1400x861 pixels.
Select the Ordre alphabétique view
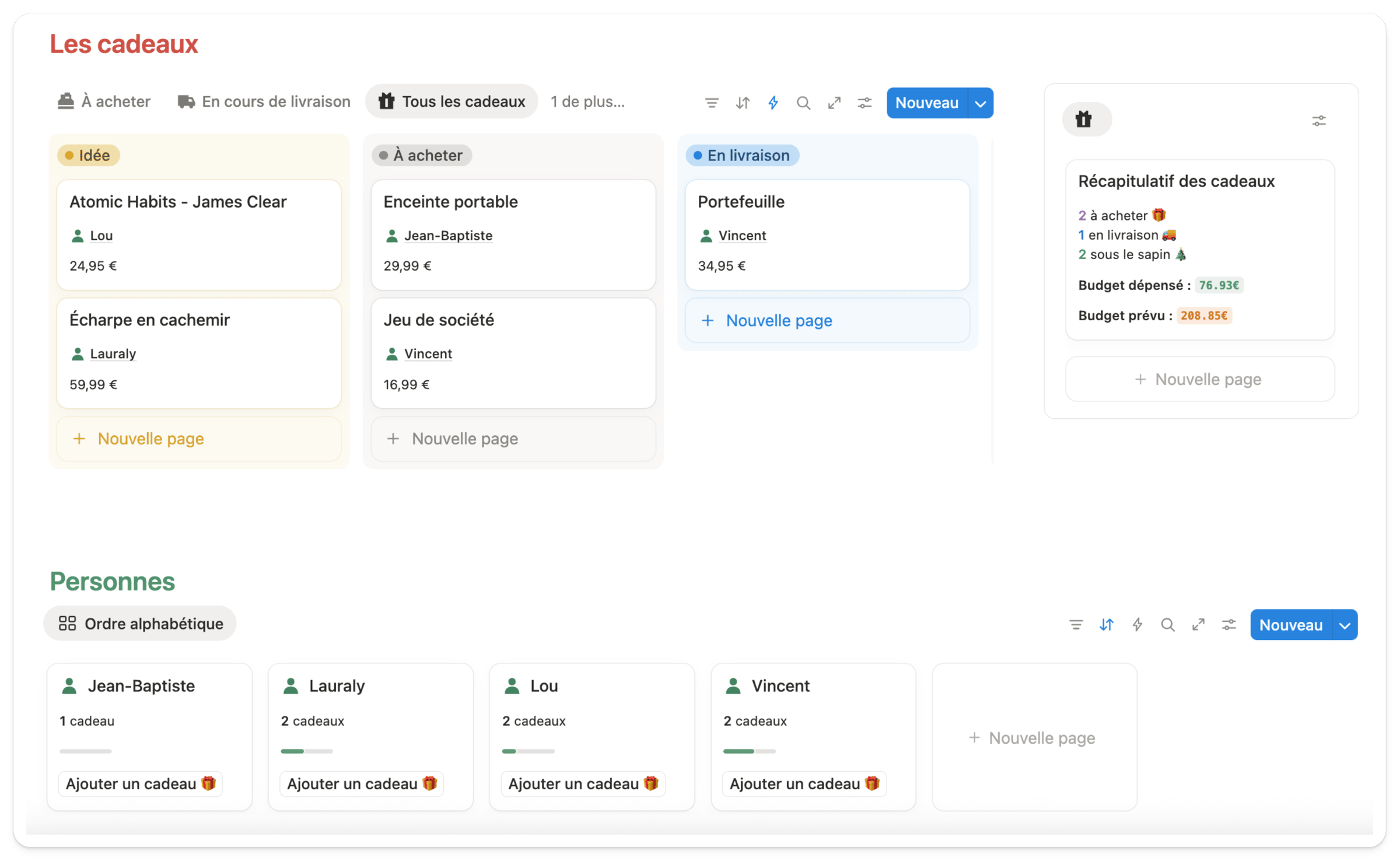click(x=141, y=624)
